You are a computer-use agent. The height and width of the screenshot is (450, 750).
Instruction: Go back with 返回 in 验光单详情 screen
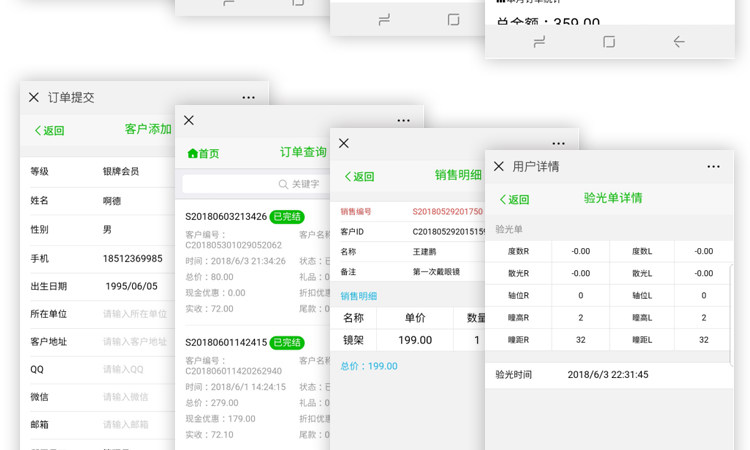pos(514,199)
